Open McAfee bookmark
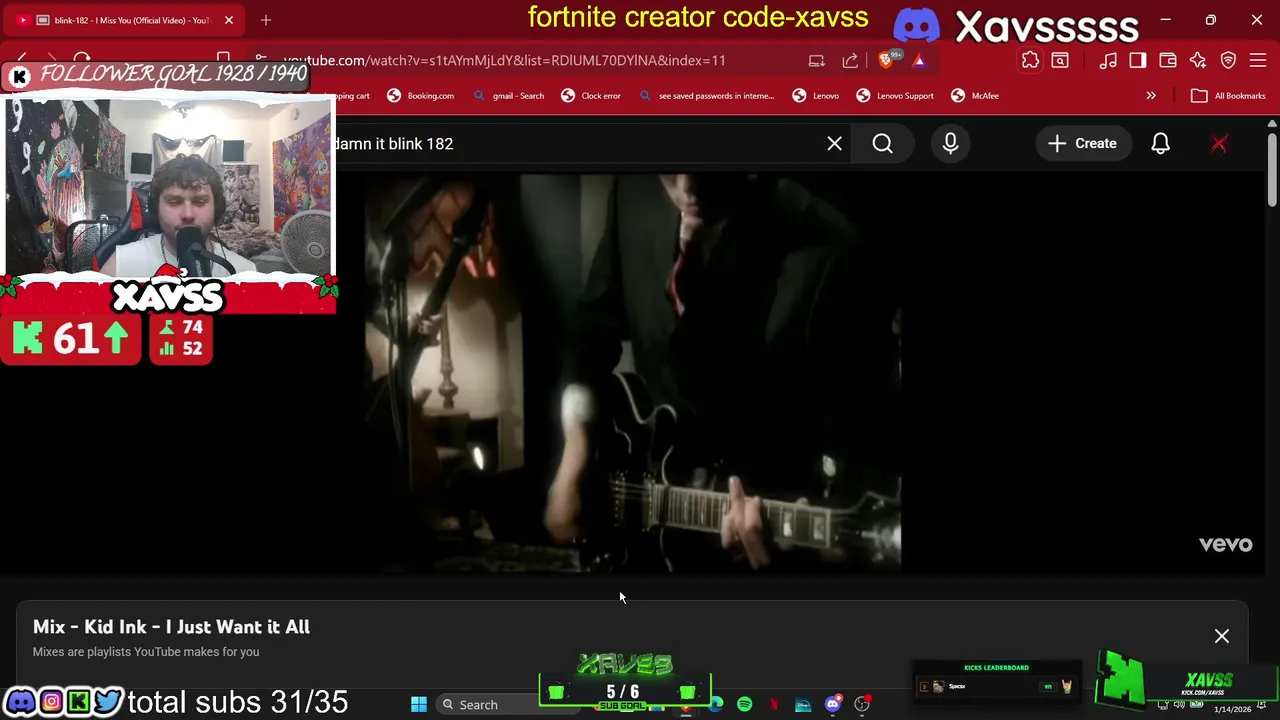The height and width of the screenshot is (720, 1280). click(x=975, y=96)
